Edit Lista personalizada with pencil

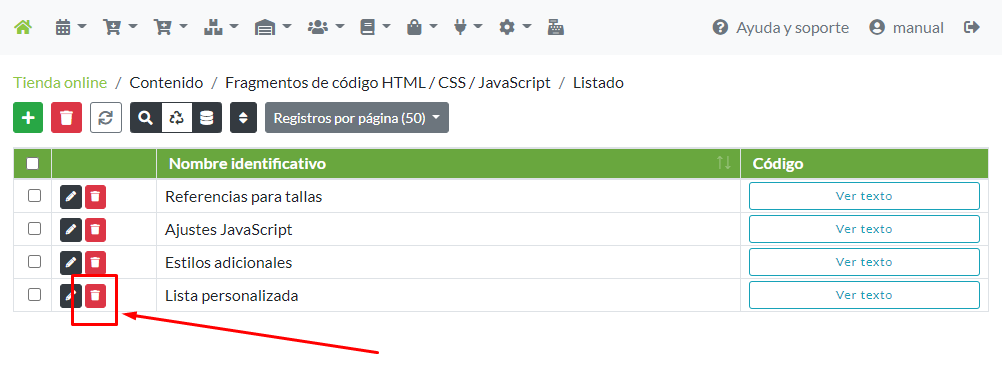click(71, 295)
